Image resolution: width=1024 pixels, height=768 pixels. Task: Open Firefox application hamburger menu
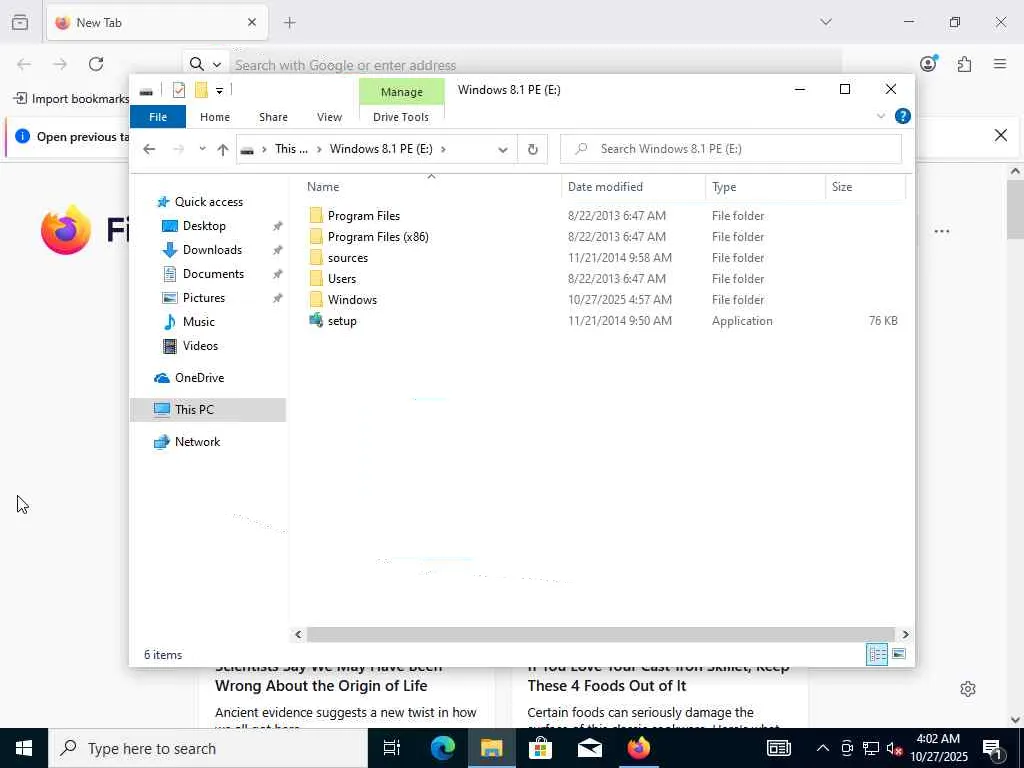point(1000,64)
